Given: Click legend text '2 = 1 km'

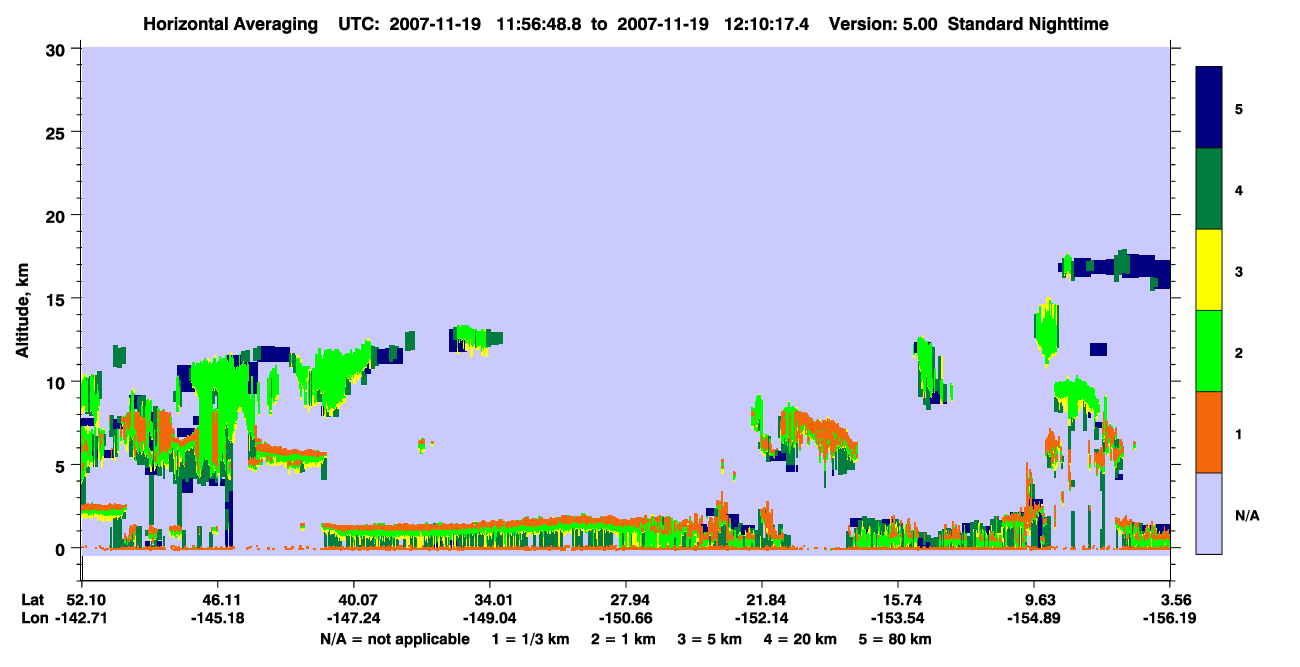Looking at the screenshot, I should click(x=624, y=639).
